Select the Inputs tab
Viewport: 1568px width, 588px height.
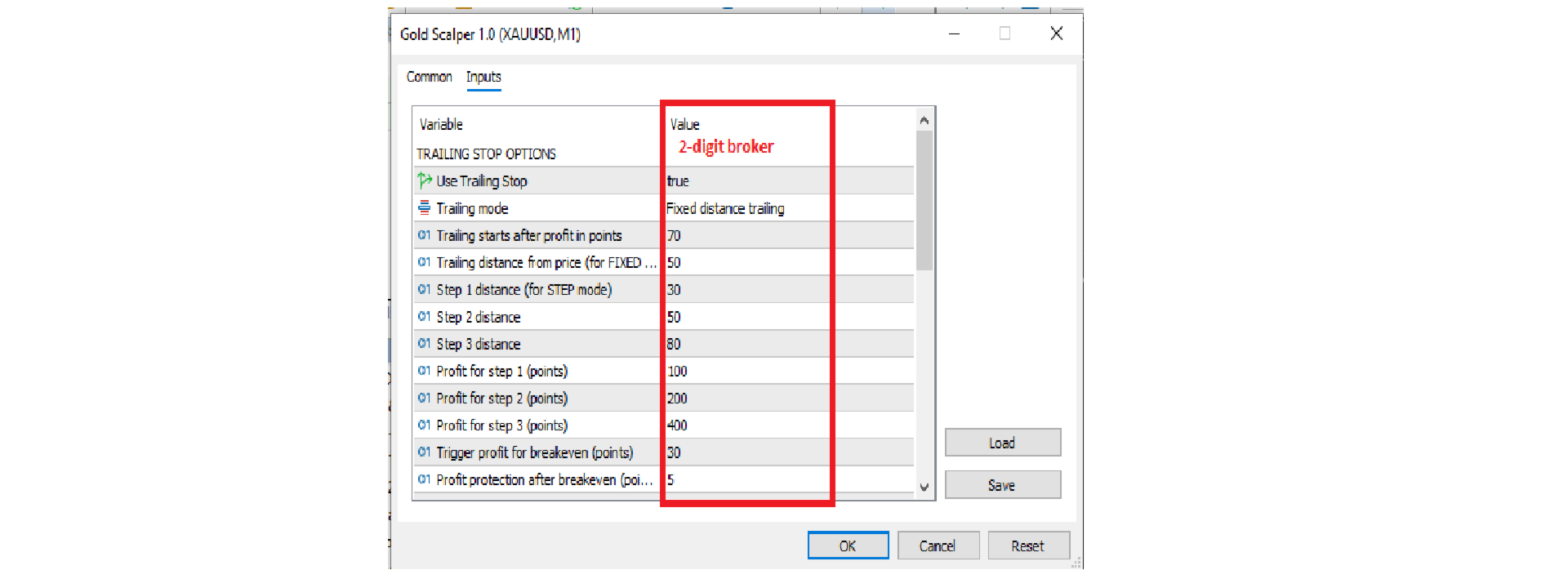pyautogui.click(x=483, y=77)
